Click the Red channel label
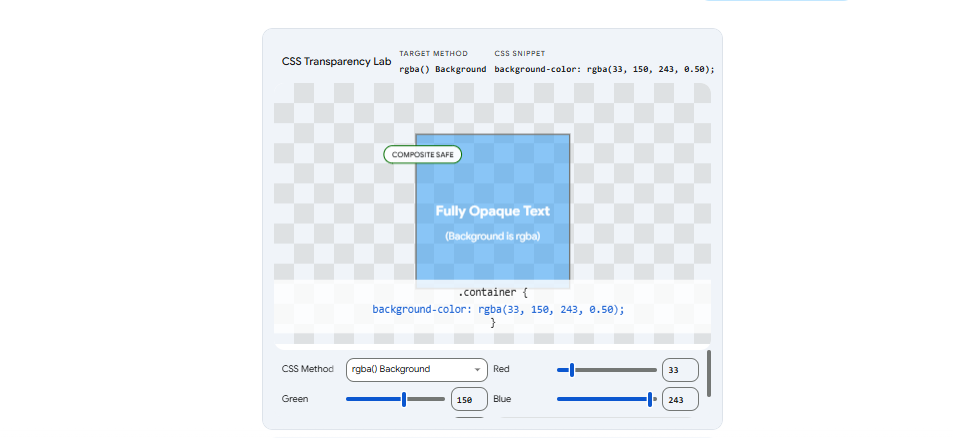Image resolution: width=953 pixels, height=438 pixels. pos(503,369)
